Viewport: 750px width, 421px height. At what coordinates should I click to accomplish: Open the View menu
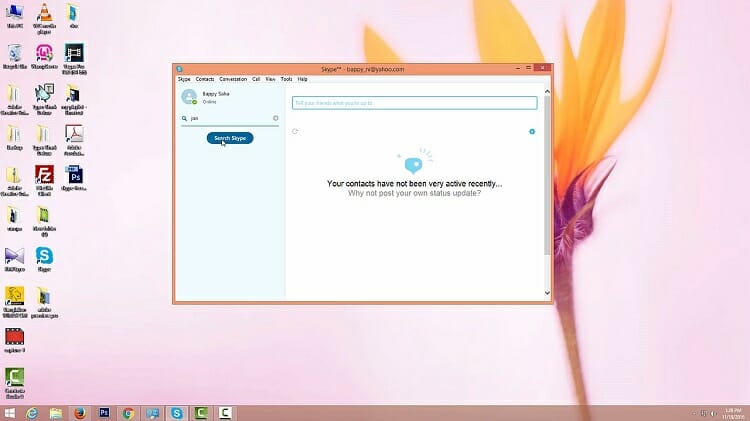tap(270, 79)
